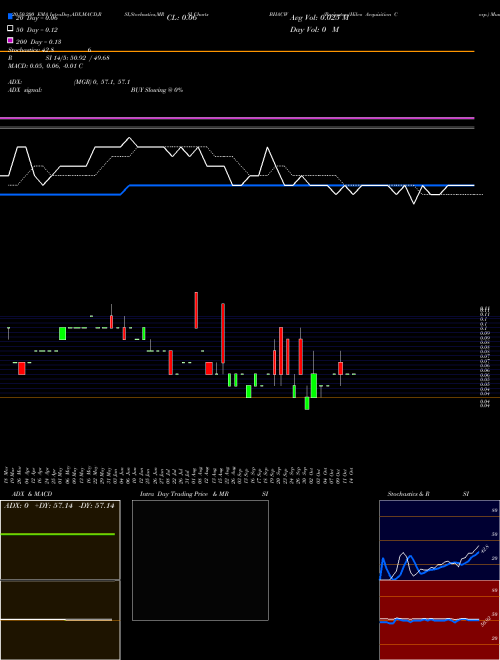Click the '14 Oct' last date label
Image resolution: width=500 pixels, height=660 pixels.
pos(350,475)
